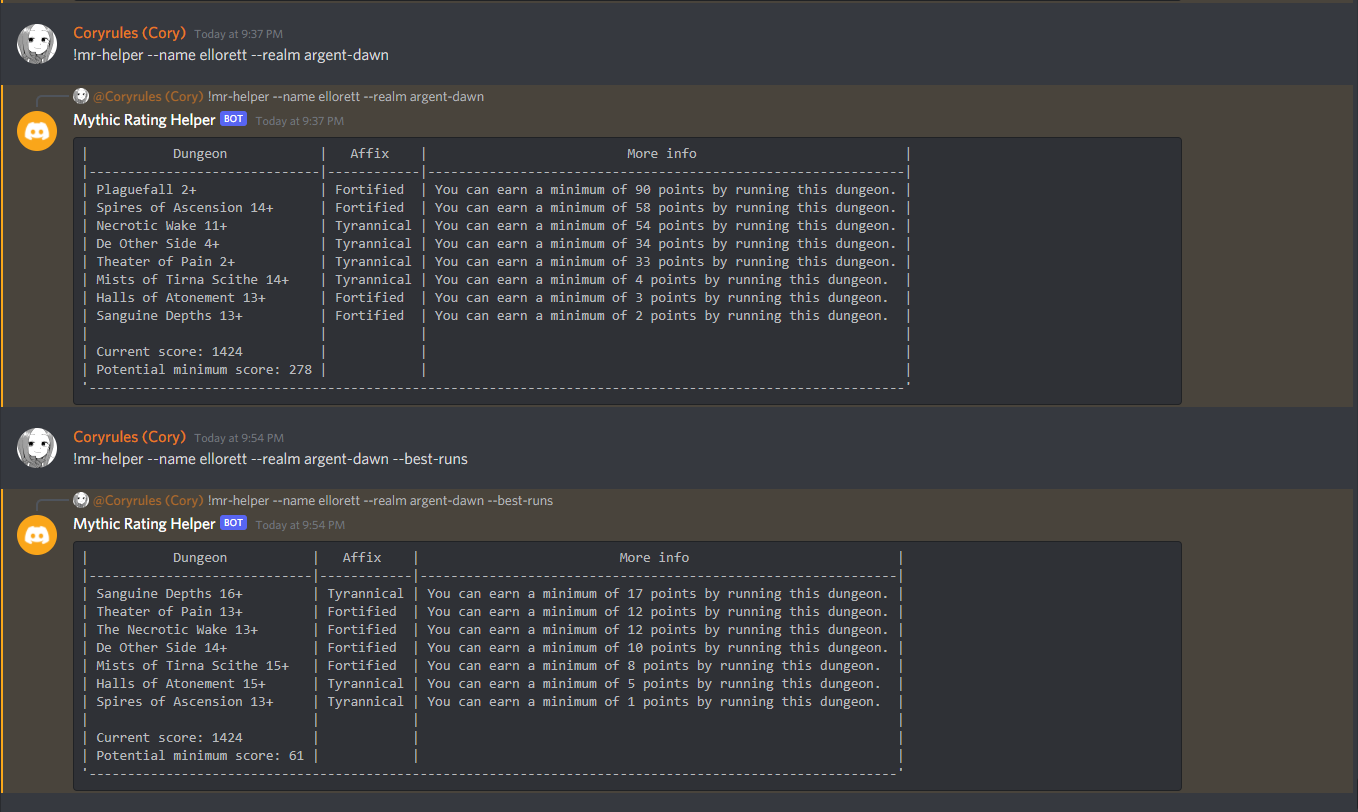The height and width of the screenshot is (812, 1358).
Task: Click the command text !mr-helper --name ellorett --realm argent-dawn
Action: coord(231,55)
